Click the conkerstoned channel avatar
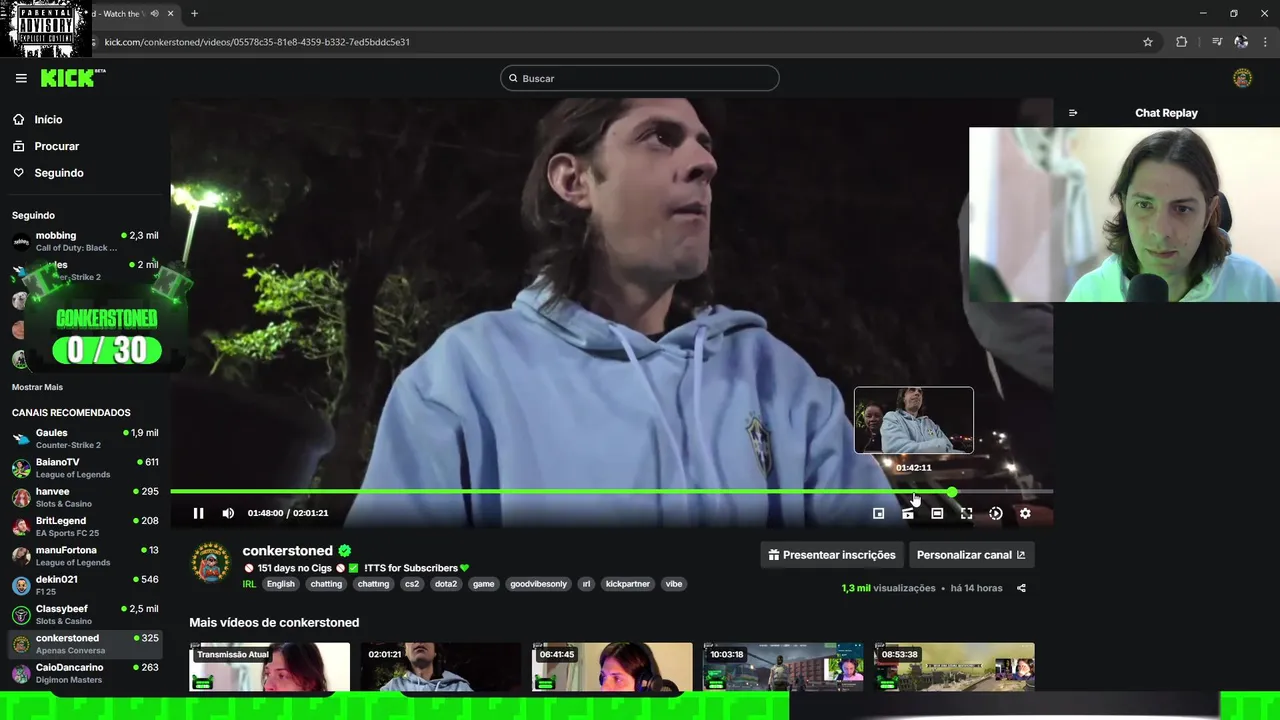This screenshot has width=1280, height=720. click(211, 562)
